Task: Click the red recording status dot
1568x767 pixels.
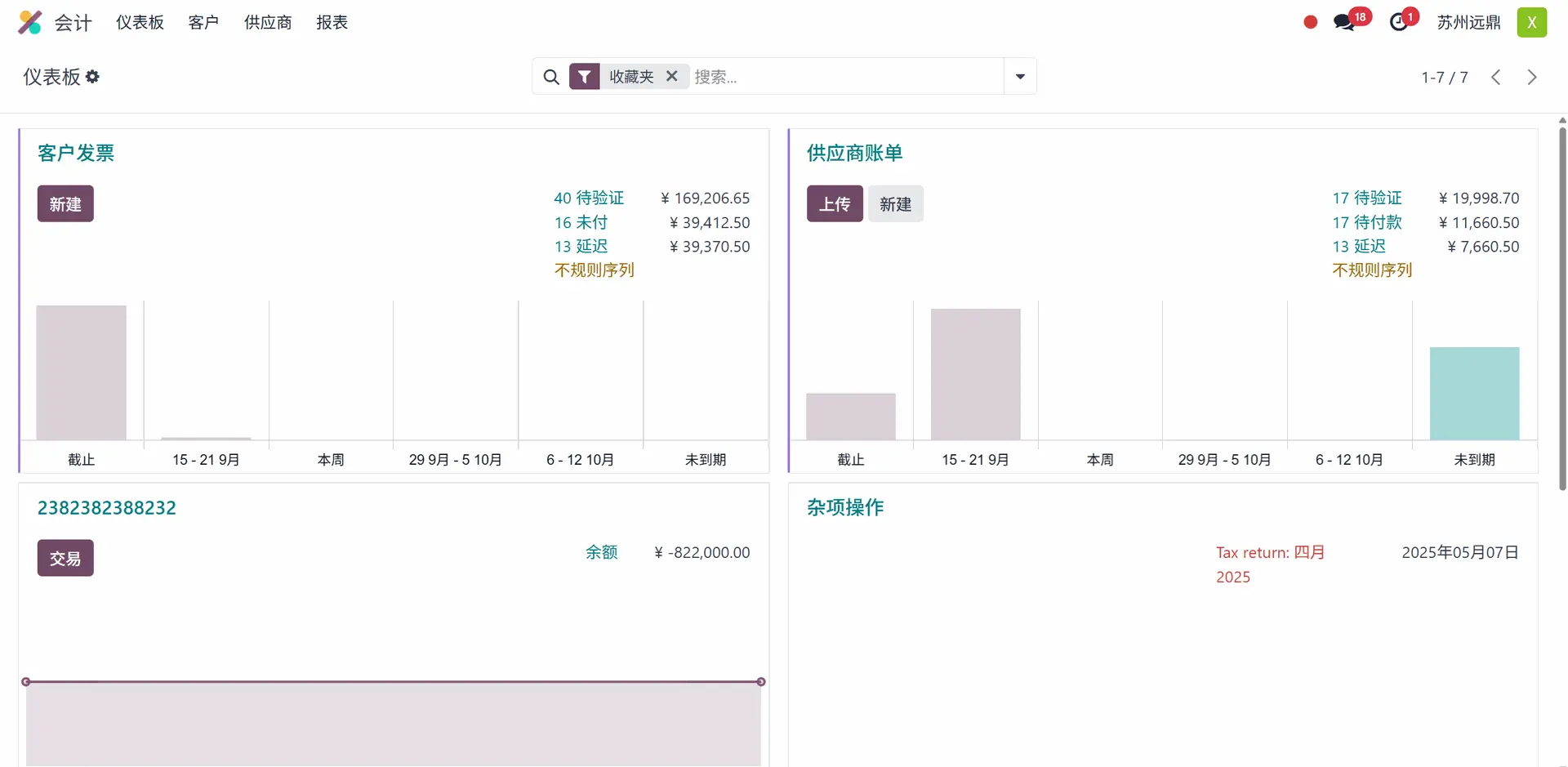Action: tap(1310, 22)
